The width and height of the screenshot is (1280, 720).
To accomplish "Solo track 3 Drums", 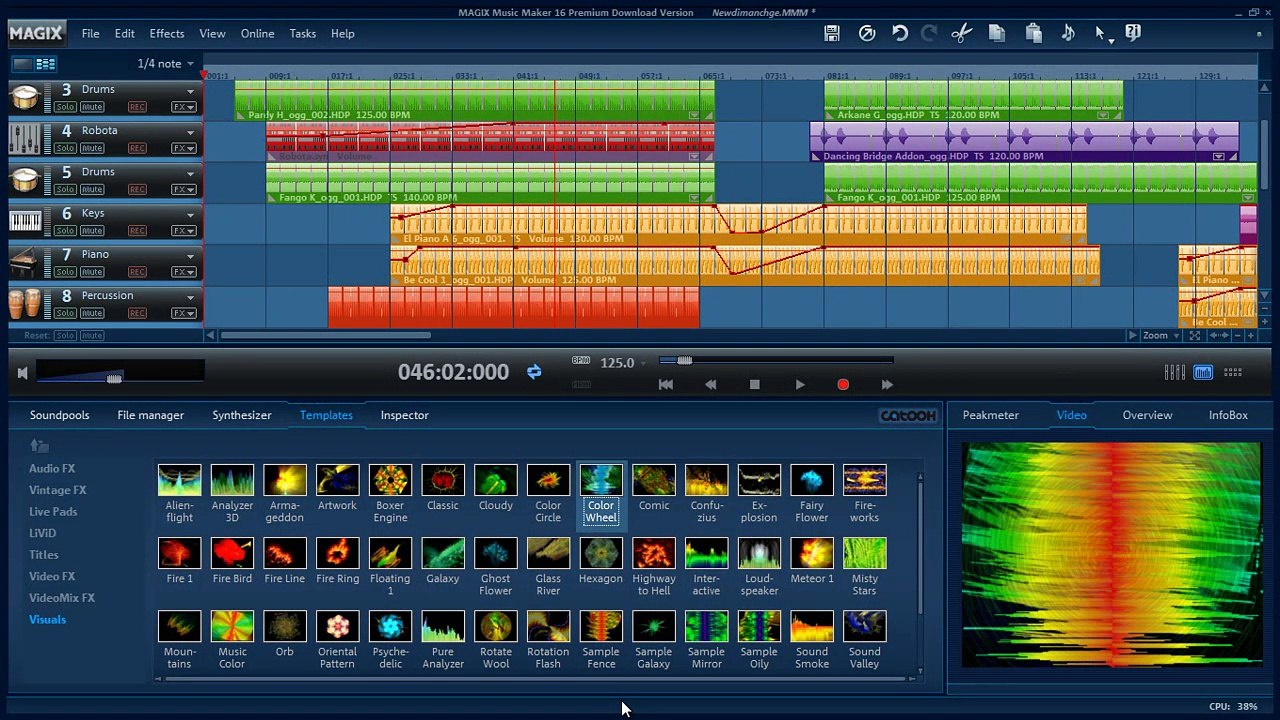I will point(65,107).
